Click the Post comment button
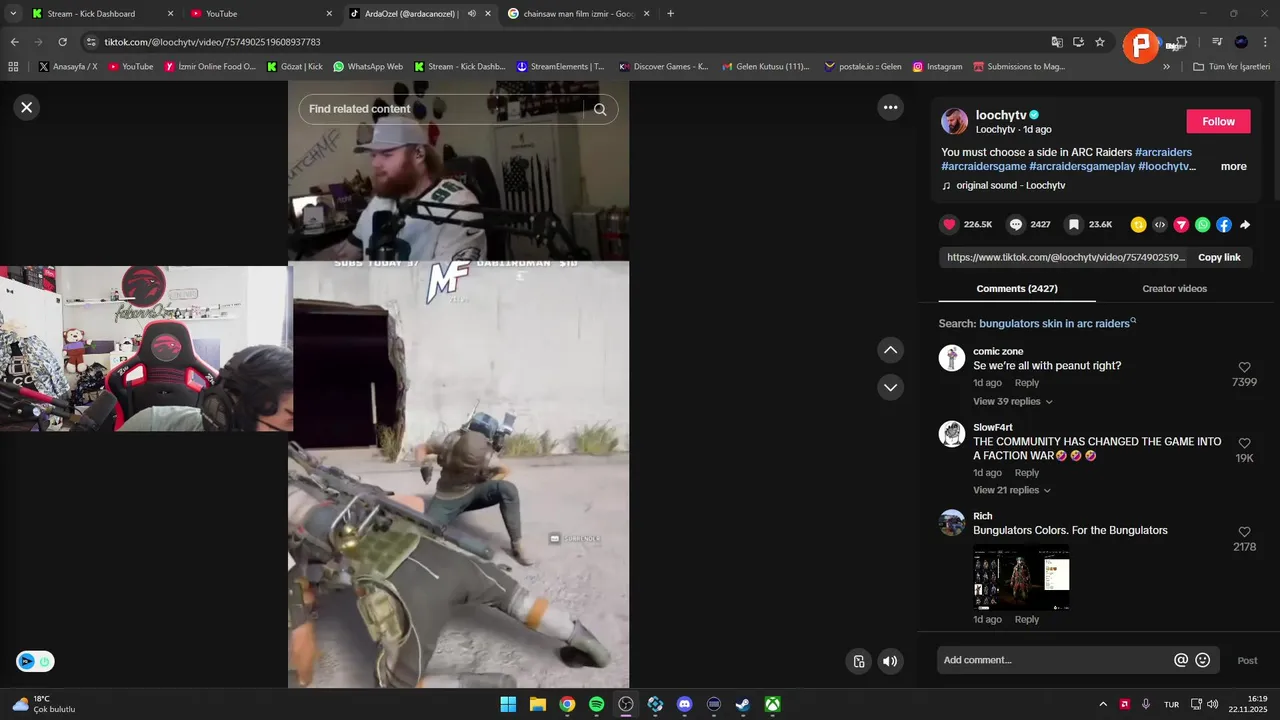The height and width of the screenshot is (720, 1280). [1247, 660]
